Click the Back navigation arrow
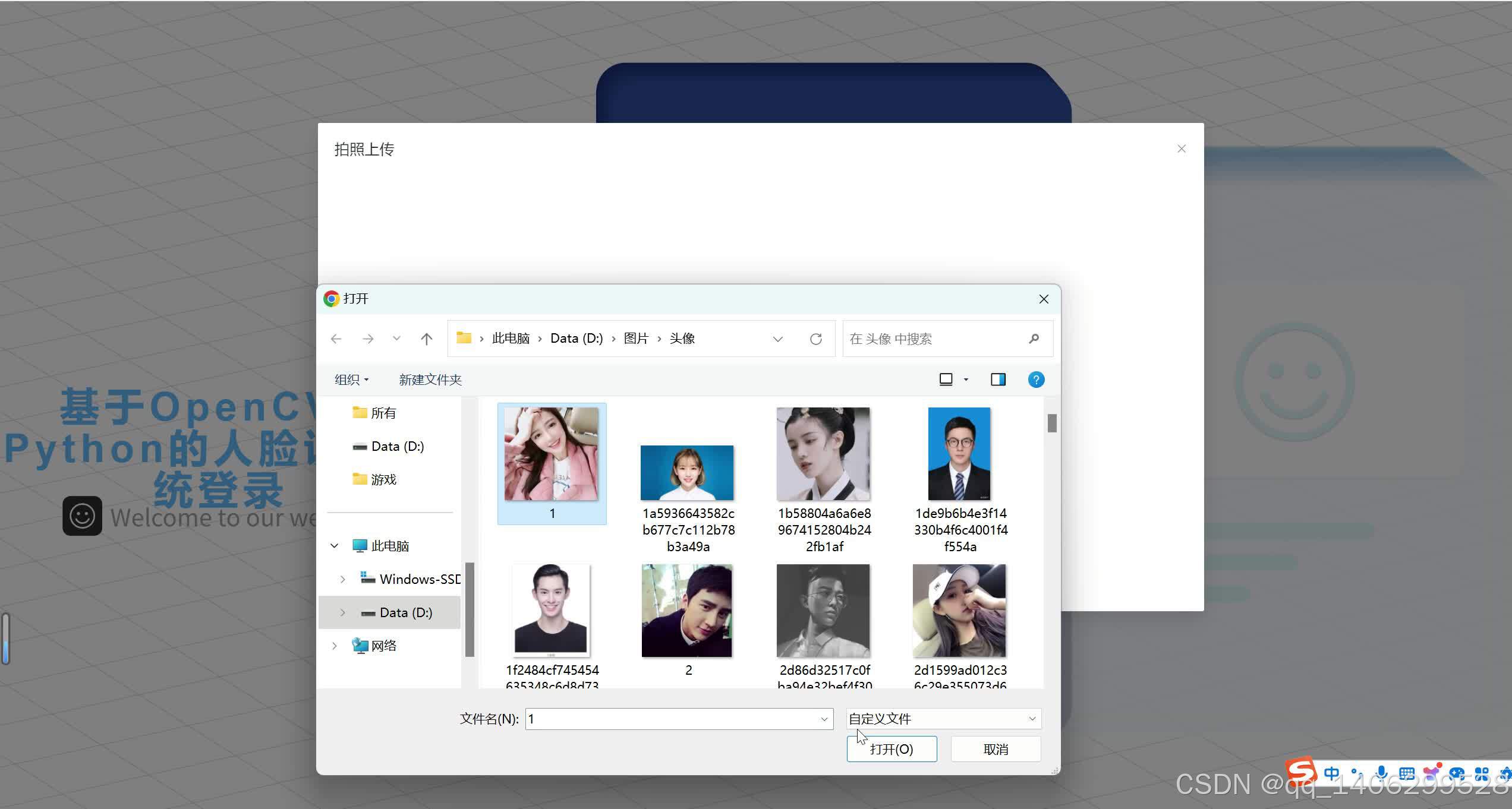The height and width of the screenshot is (809, 1512). point(336,339)
